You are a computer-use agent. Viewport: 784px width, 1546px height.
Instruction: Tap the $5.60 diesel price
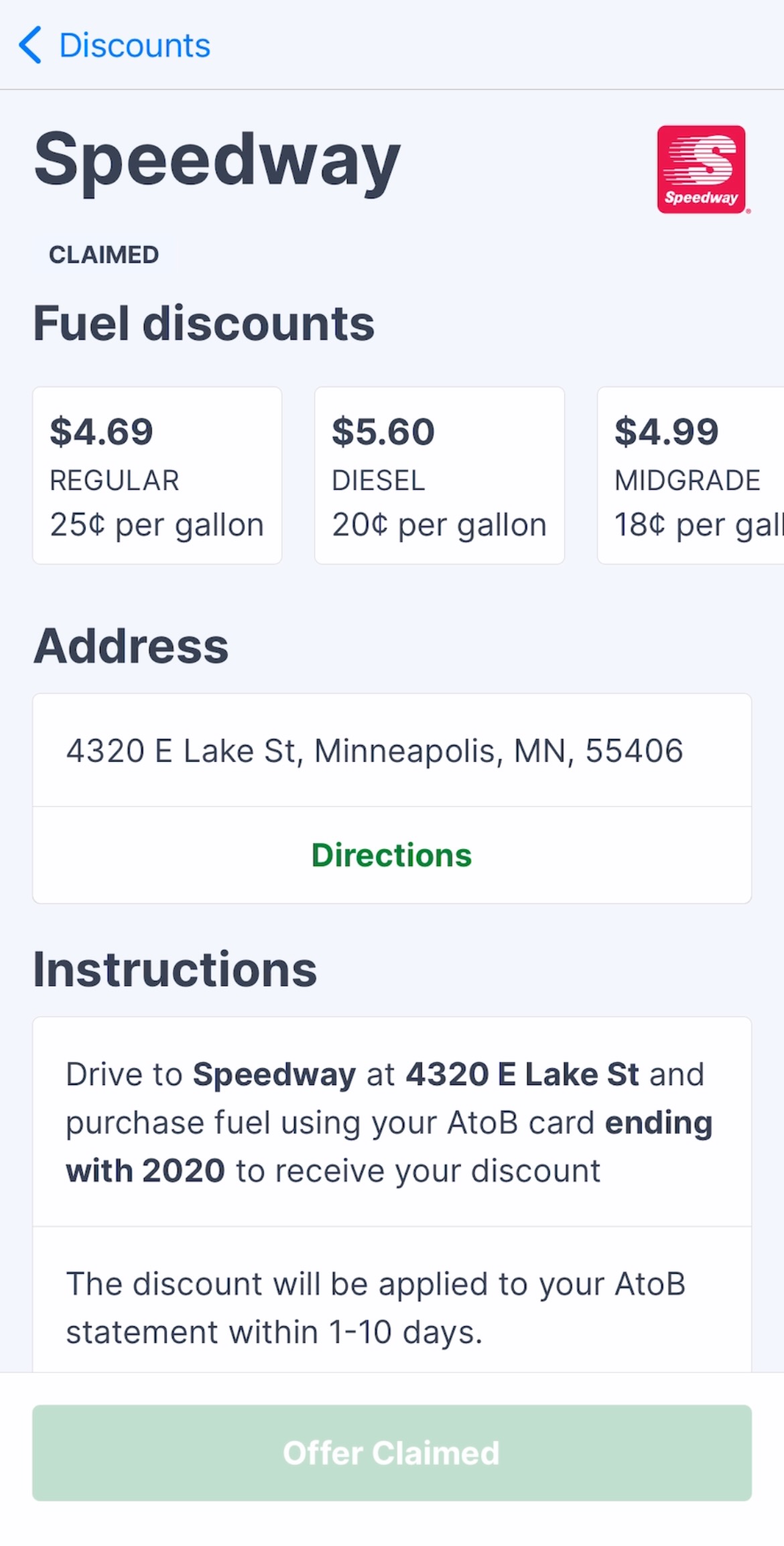[x=383, y=431]
